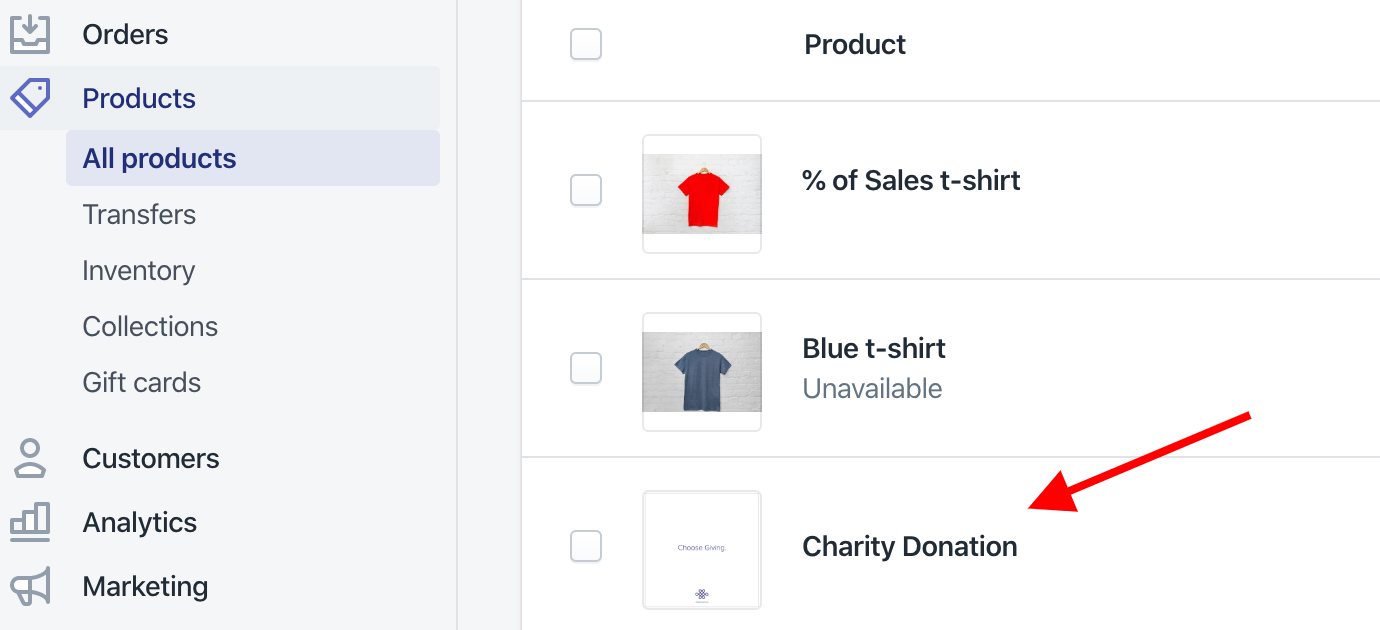
Task: Click the Marketing megaphone icon
Action: click(30, 586)
